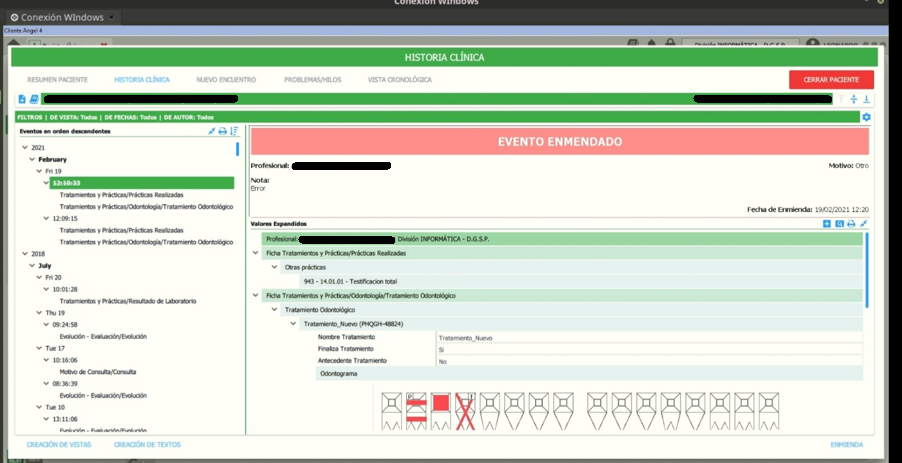
Task: Open the Nuevo Encuentro tab
Action: [x=226, y=80]
